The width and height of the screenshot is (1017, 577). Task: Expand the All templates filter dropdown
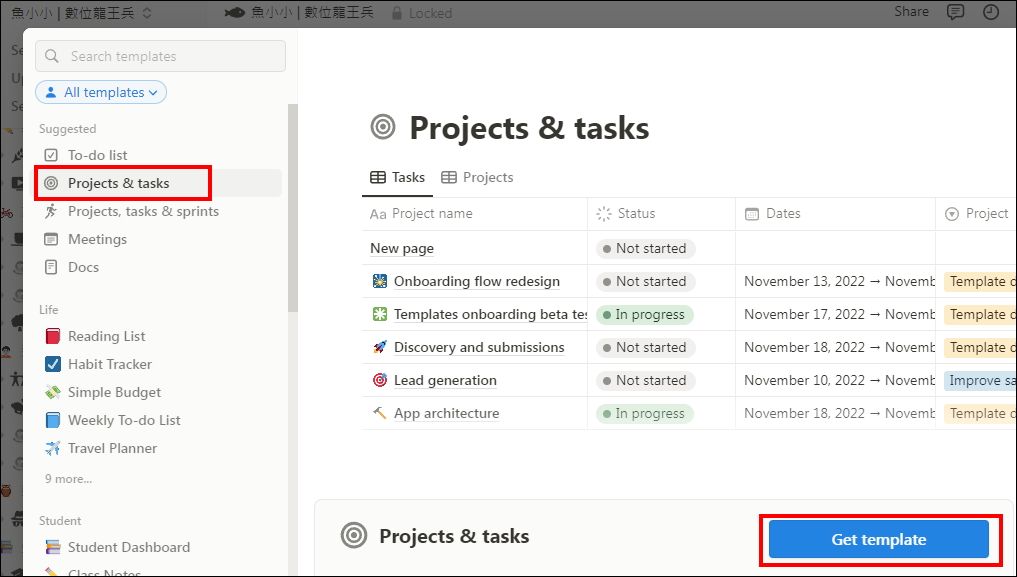tap(101, 92)
